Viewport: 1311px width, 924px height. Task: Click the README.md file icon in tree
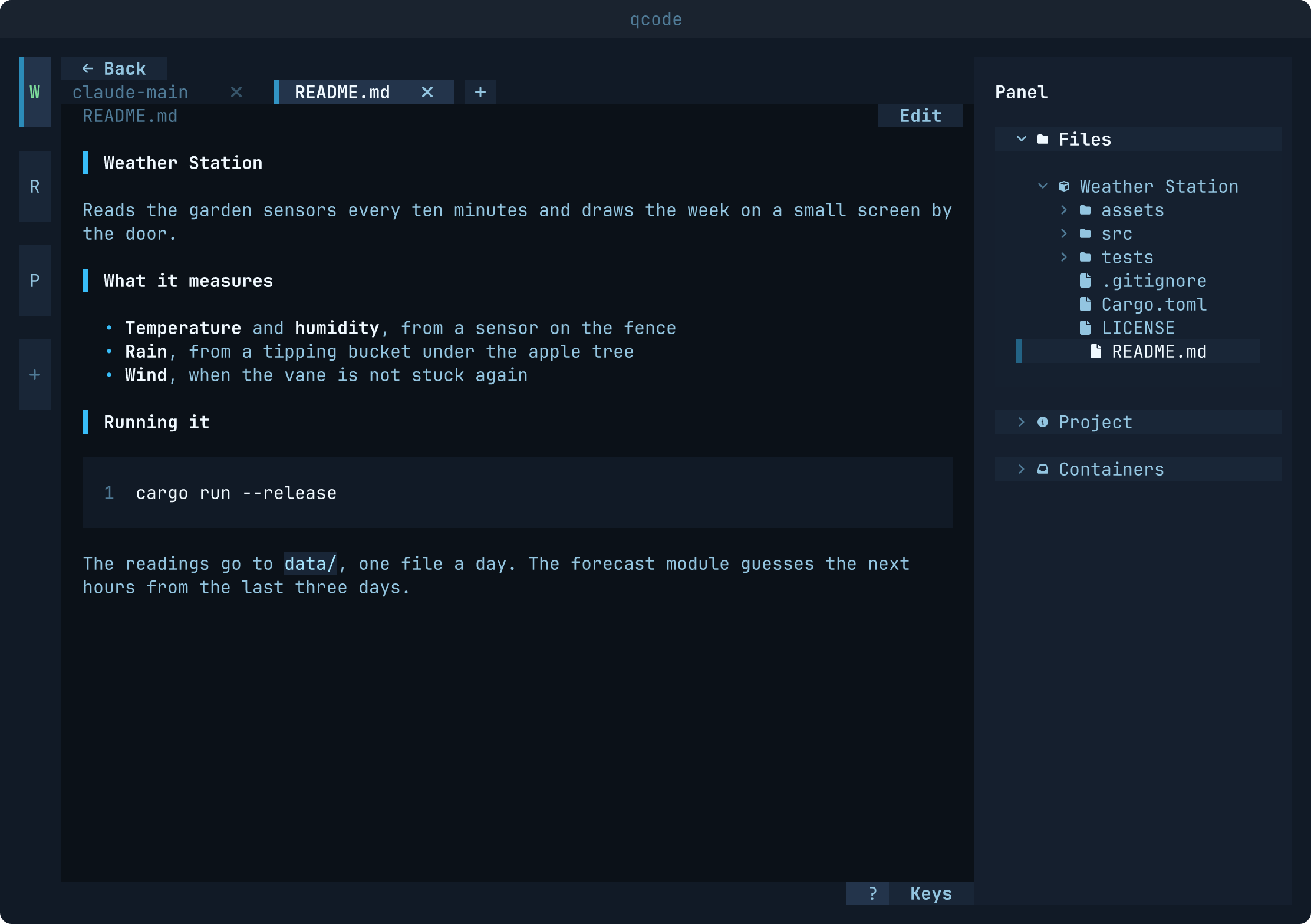click(x=1096, y=351)
